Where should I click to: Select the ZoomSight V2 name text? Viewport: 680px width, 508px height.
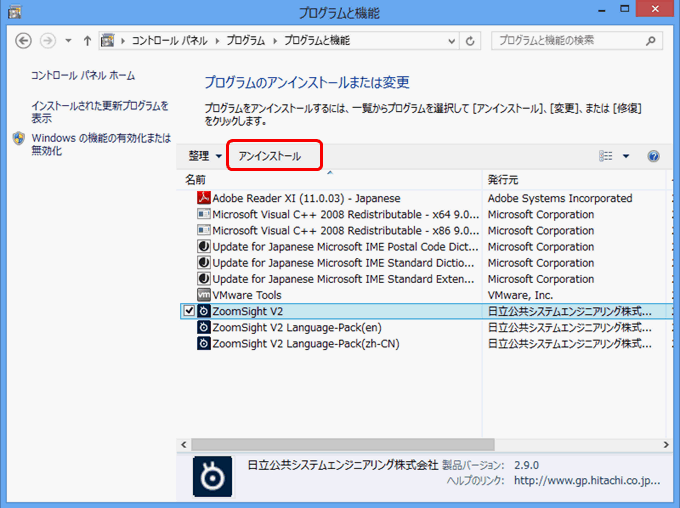point(247,311)
